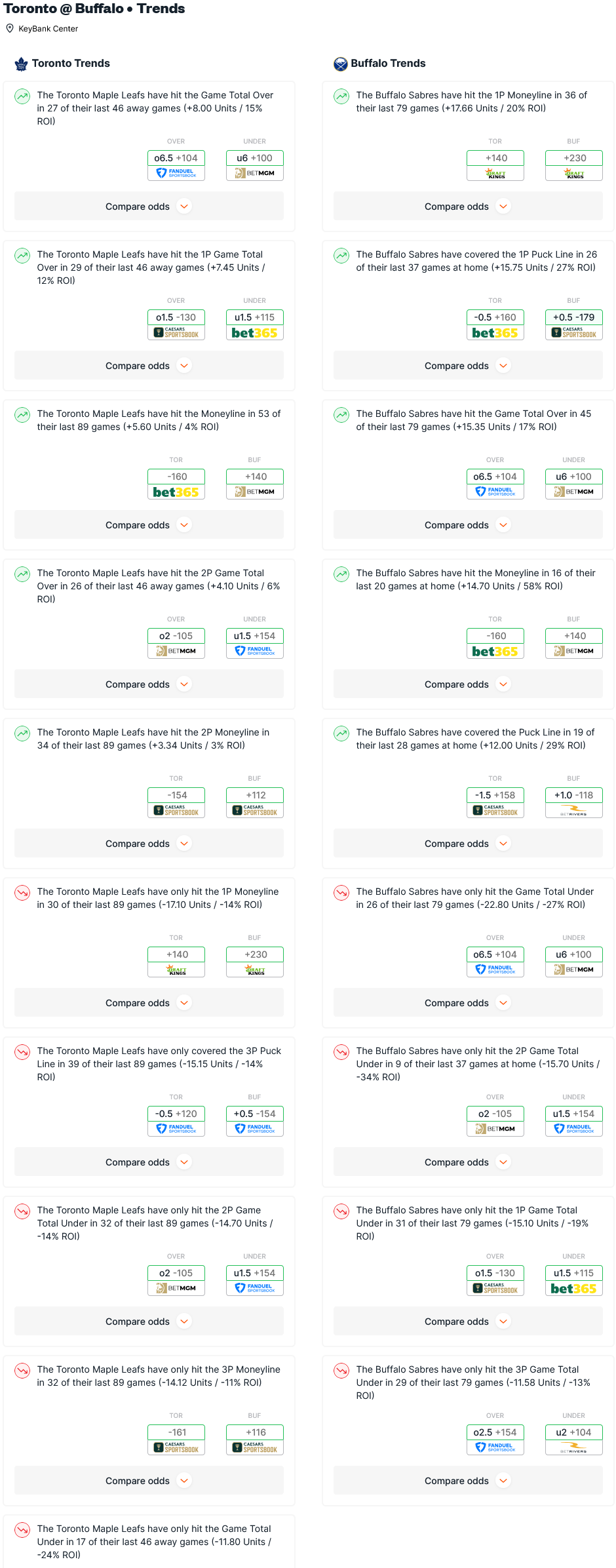The width and height of the screenshot is (616, 1568).
Task: Choose +1.0 -118 BetRivers puck line odds
Action: 573,802
